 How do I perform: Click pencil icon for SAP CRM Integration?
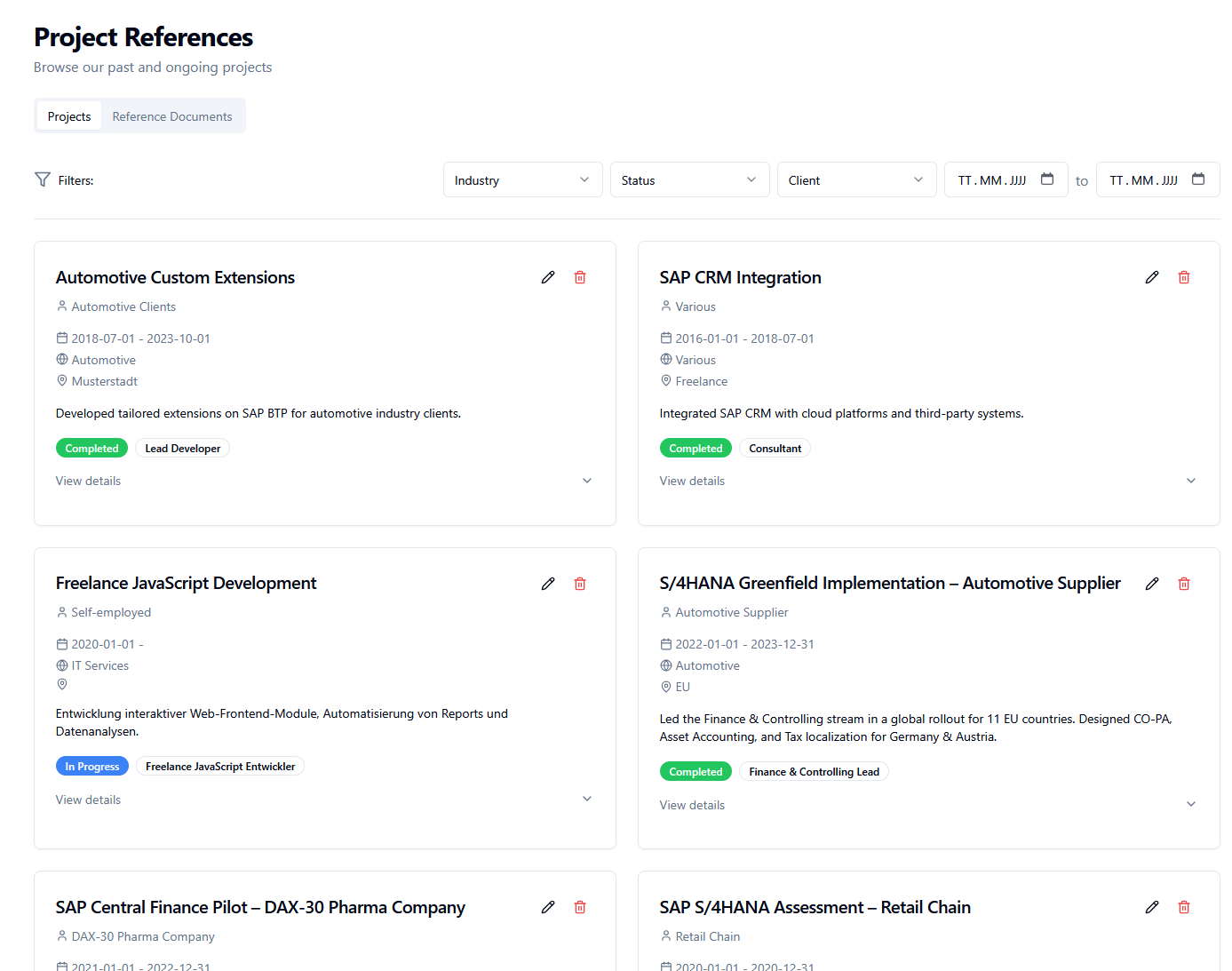(1152, 277)
